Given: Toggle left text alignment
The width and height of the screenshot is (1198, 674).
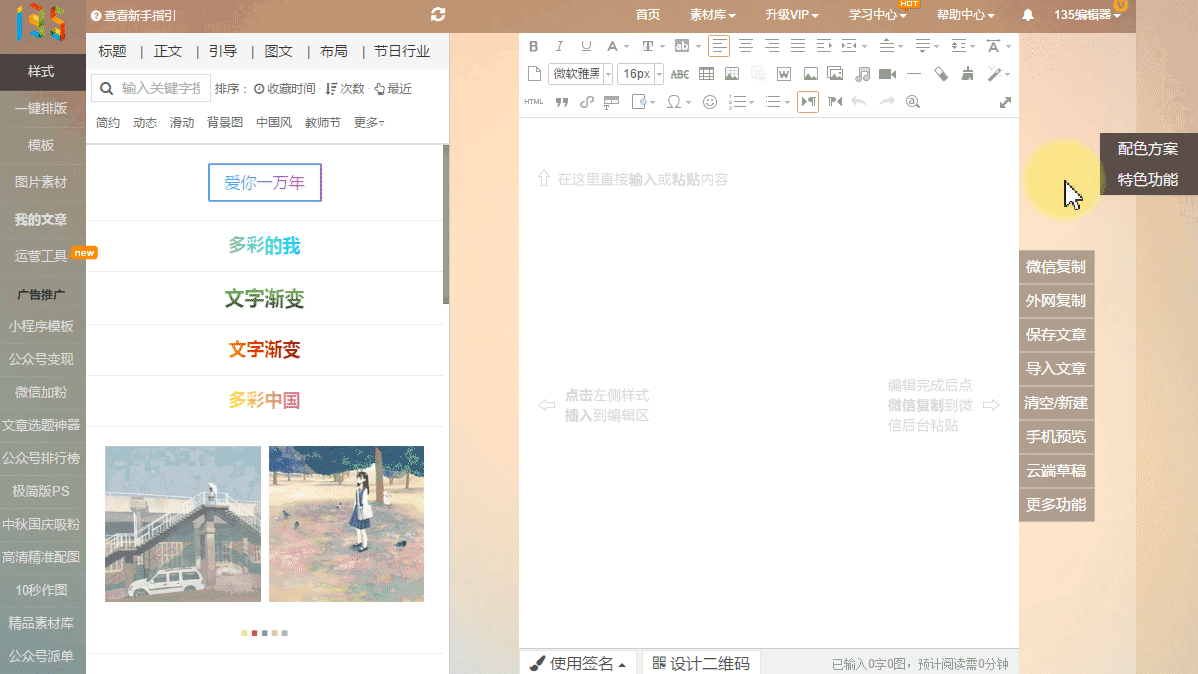Looking at the screenshot, I should click(x=719, y=46).
